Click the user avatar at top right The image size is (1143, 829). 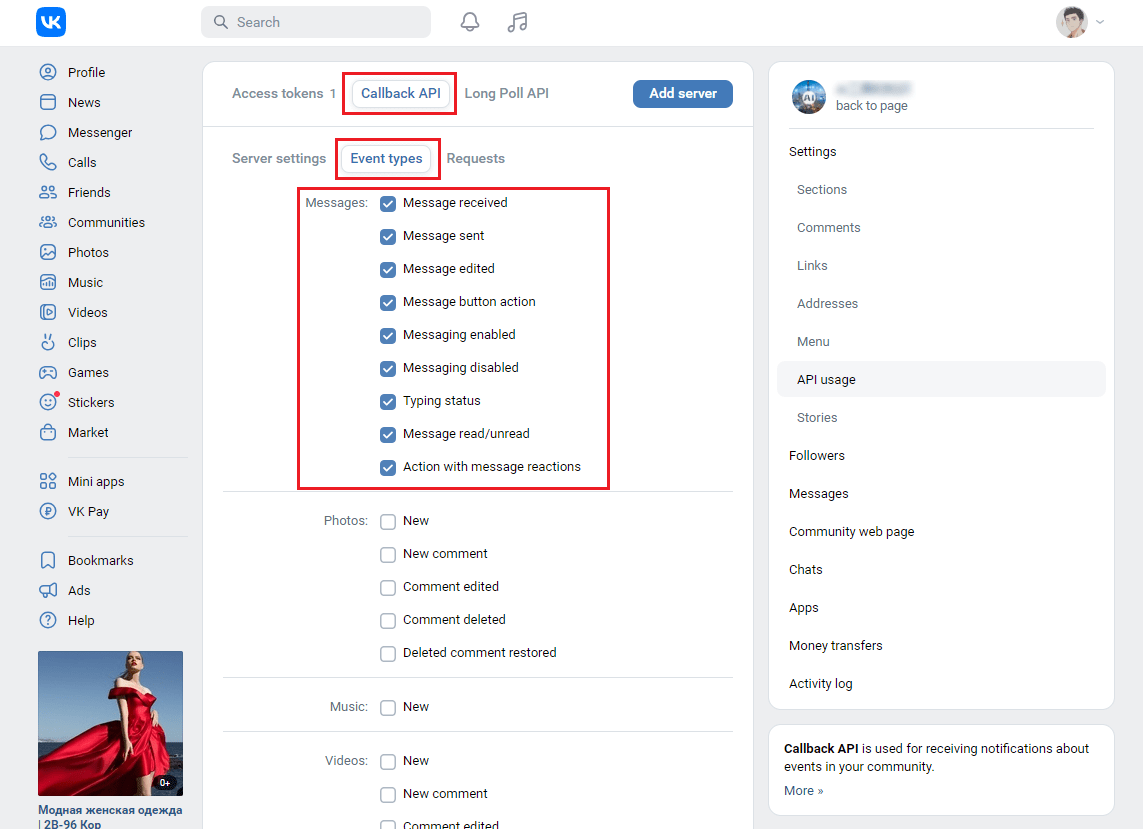point(1072,22)
